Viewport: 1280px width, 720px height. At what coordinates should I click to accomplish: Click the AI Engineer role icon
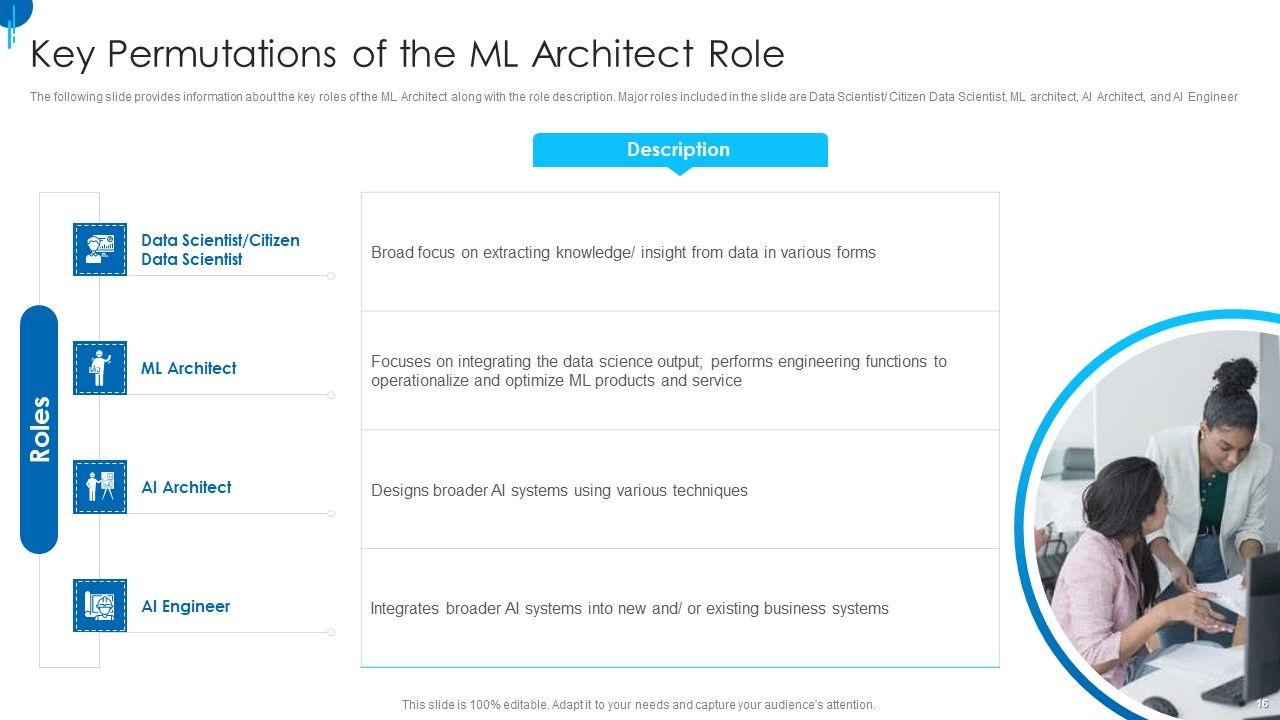[x=100, y=606]
